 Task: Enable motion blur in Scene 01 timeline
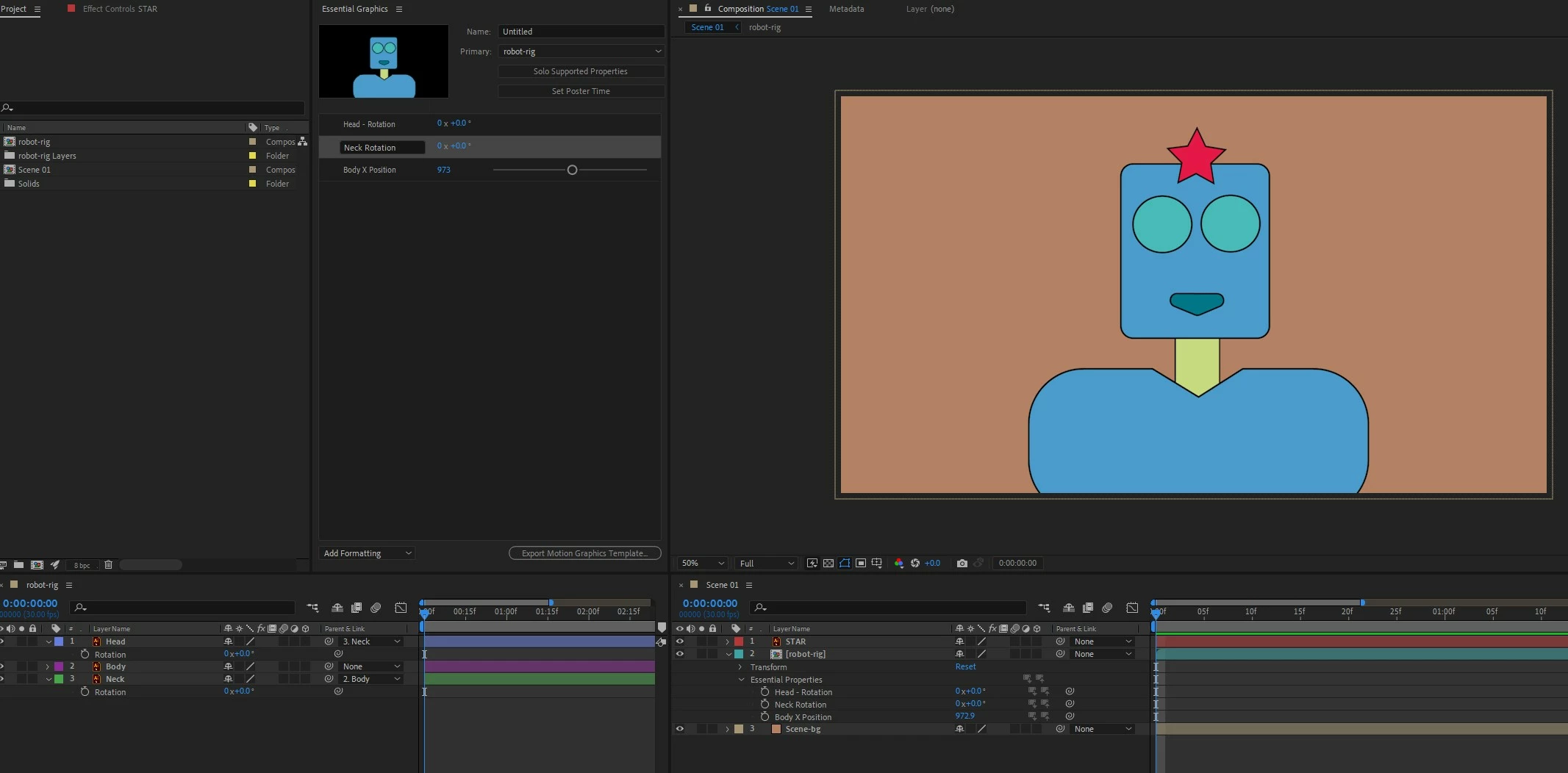1107,608
